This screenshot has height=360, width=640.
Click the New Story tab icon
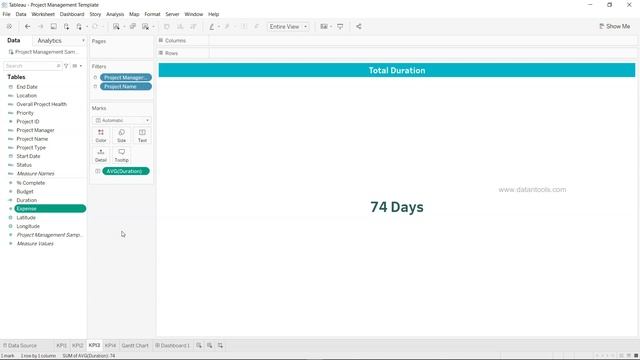tap(220, 346)
